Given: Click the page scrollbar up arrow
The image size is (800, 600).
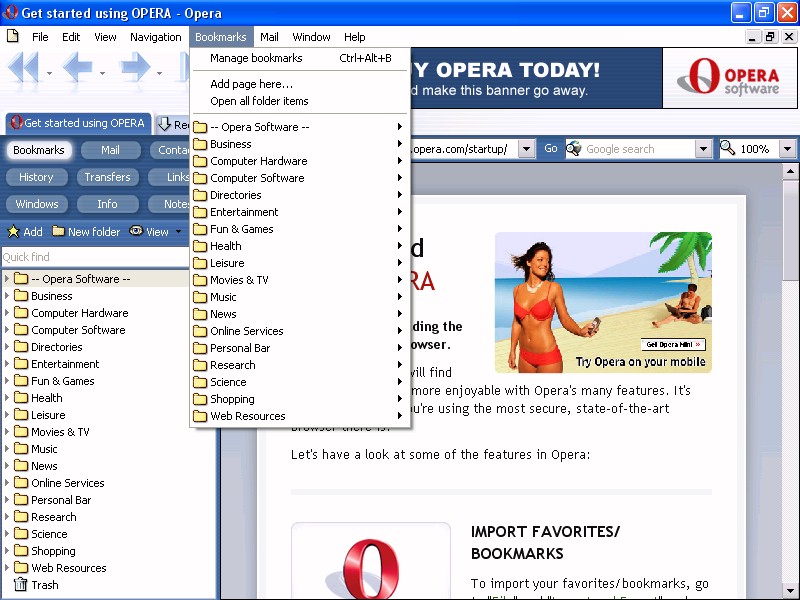Looking at the screenshot, I should [790, 171].
